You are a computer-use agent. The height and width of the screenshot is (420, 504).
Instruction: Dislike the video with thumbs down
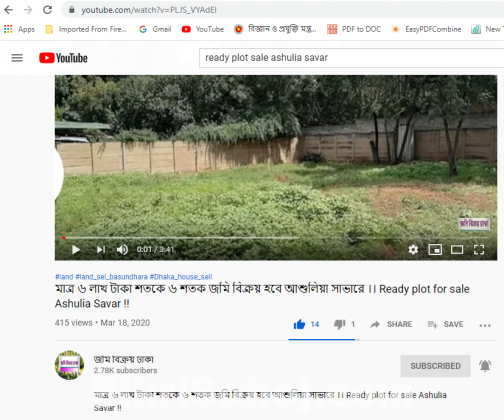(x=340, y=324)
